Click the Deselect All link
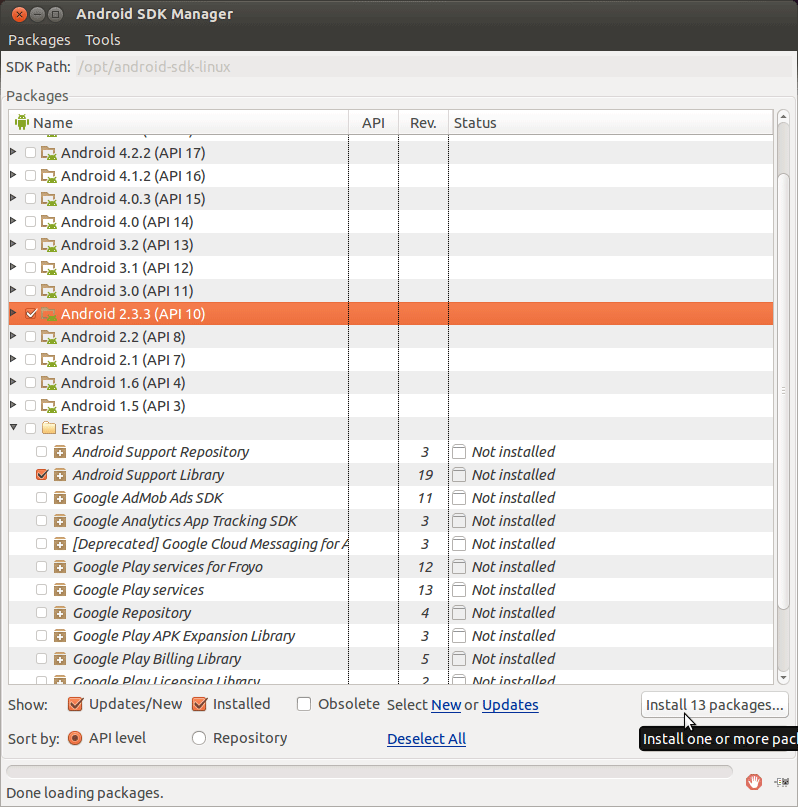798x807 pixels. pos(427,739)
